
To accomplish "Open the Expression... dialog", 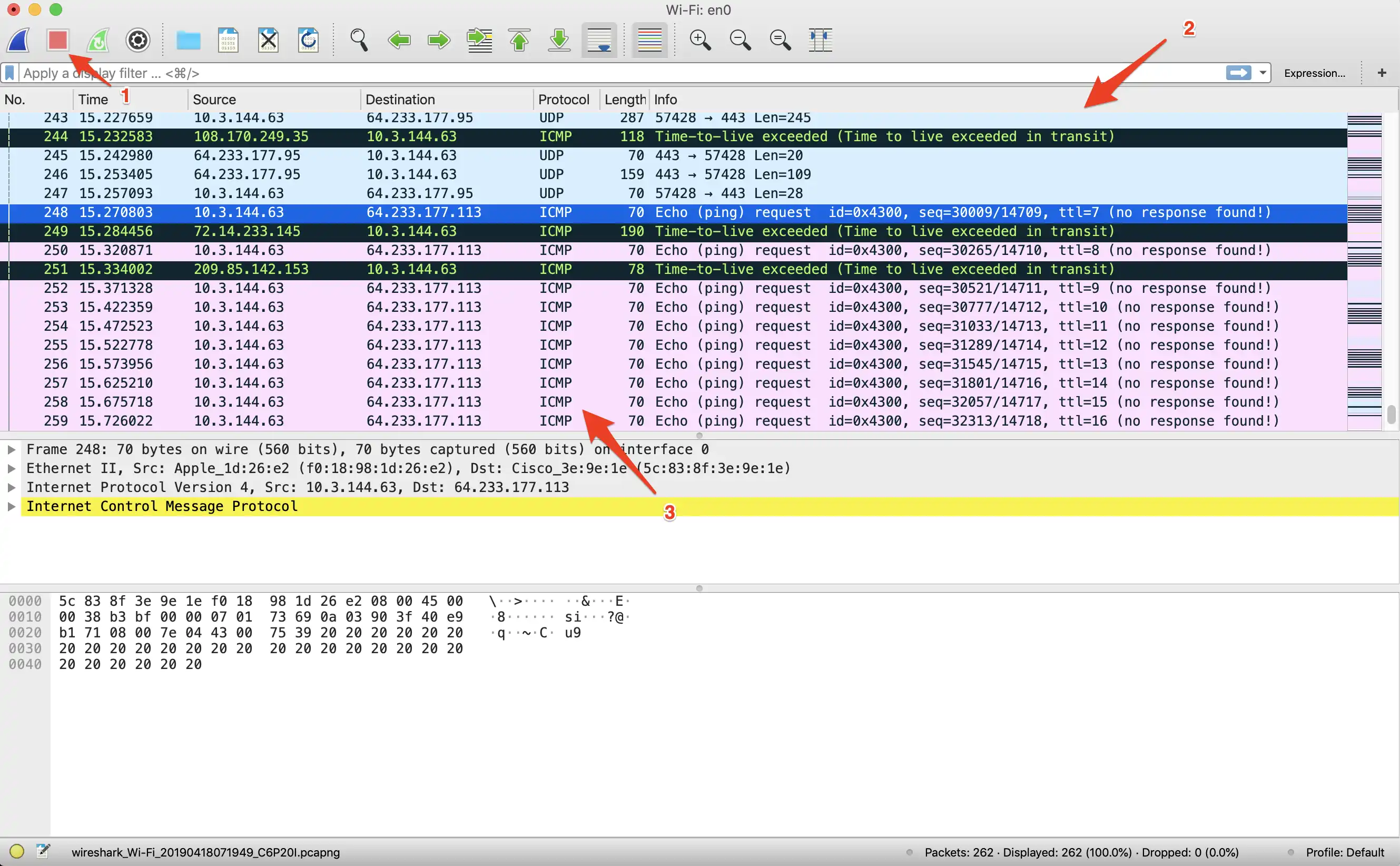I will (x=1314, y=73).
